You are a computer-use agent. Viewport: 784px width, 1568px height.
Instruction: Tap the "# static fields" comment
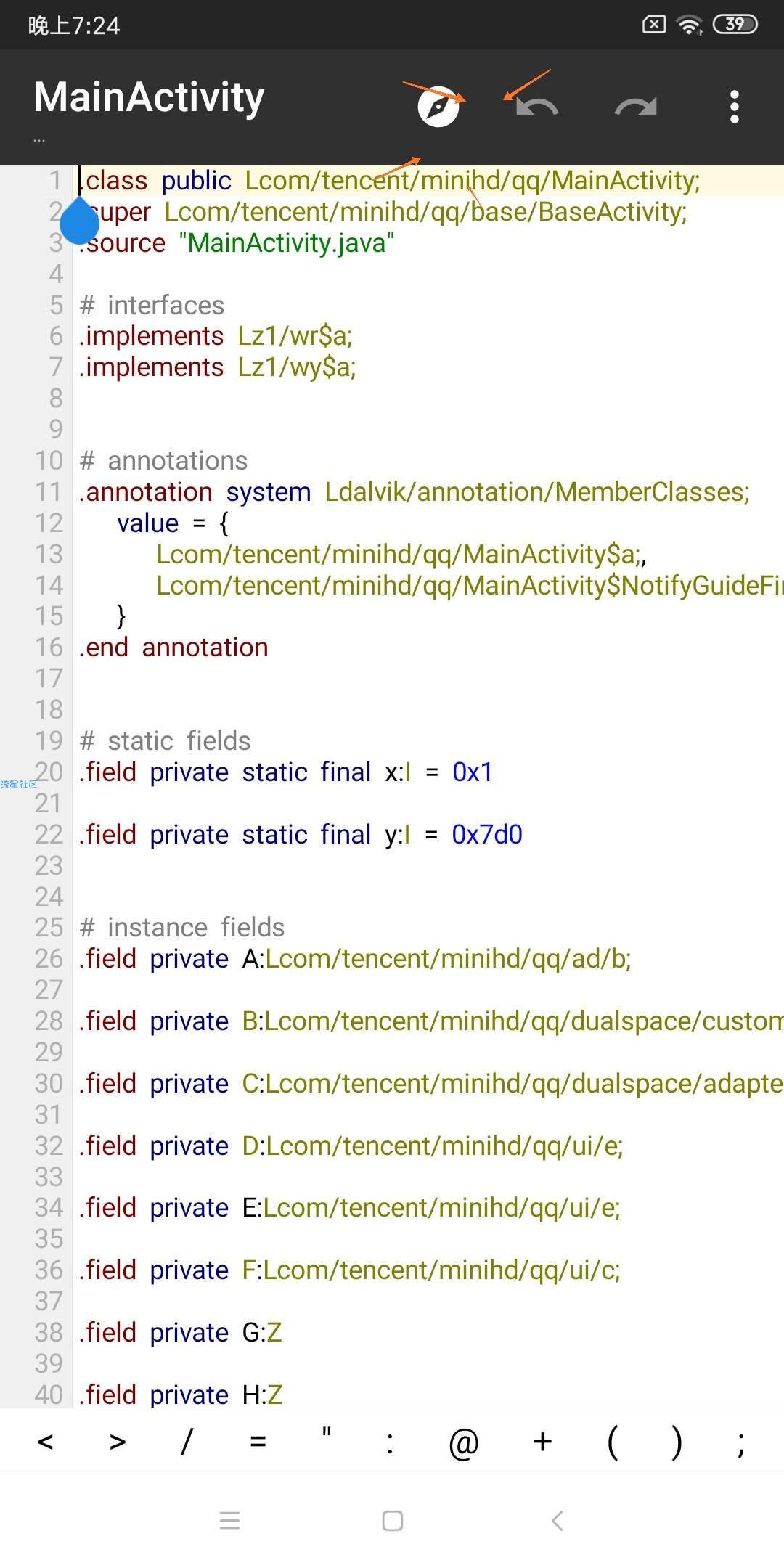point(165,740)
